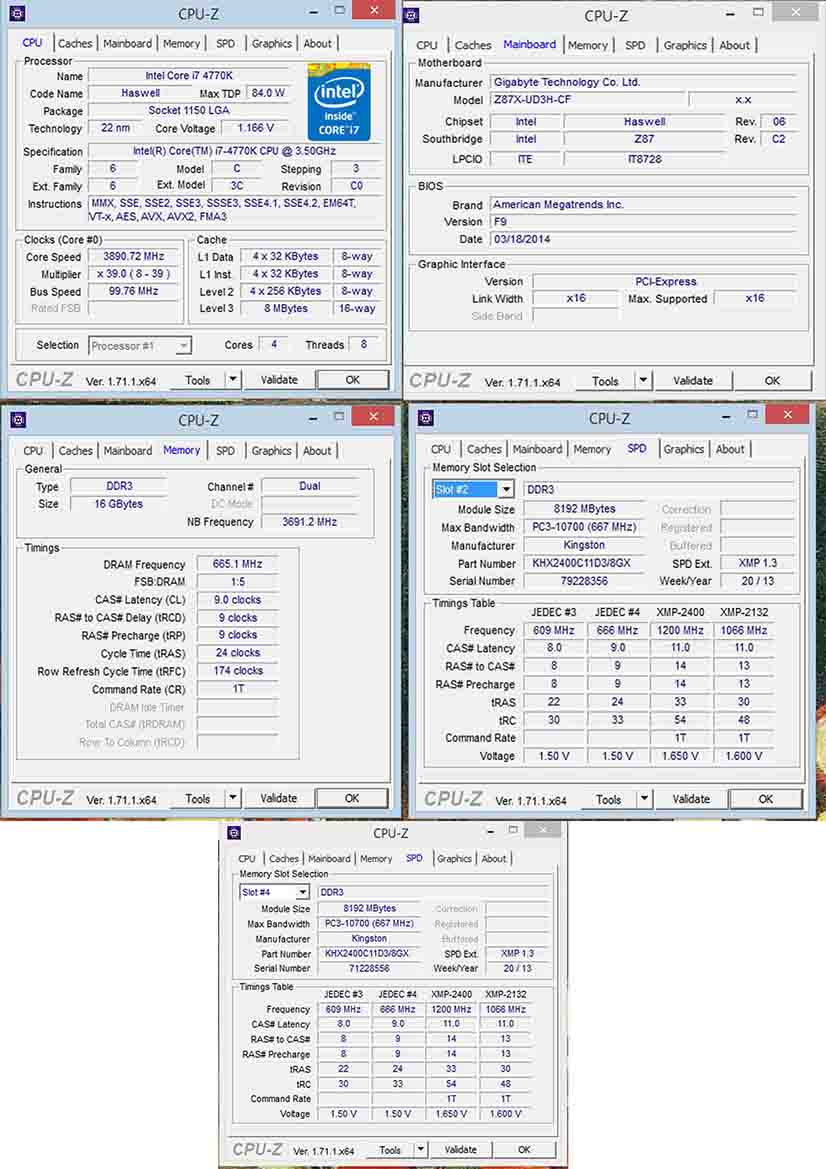Screen dimensions: 826x1169
Task: Click the Channel # value Dual
Action: [309, 486]
